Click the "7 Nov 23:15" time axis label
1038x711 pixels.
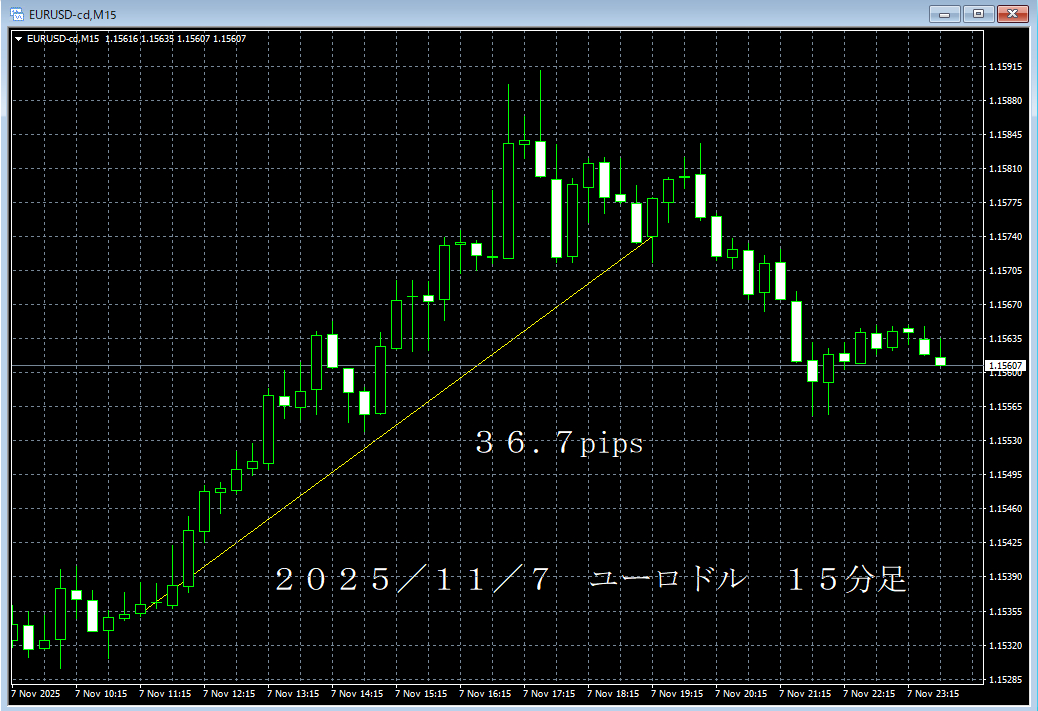point(933,693)
